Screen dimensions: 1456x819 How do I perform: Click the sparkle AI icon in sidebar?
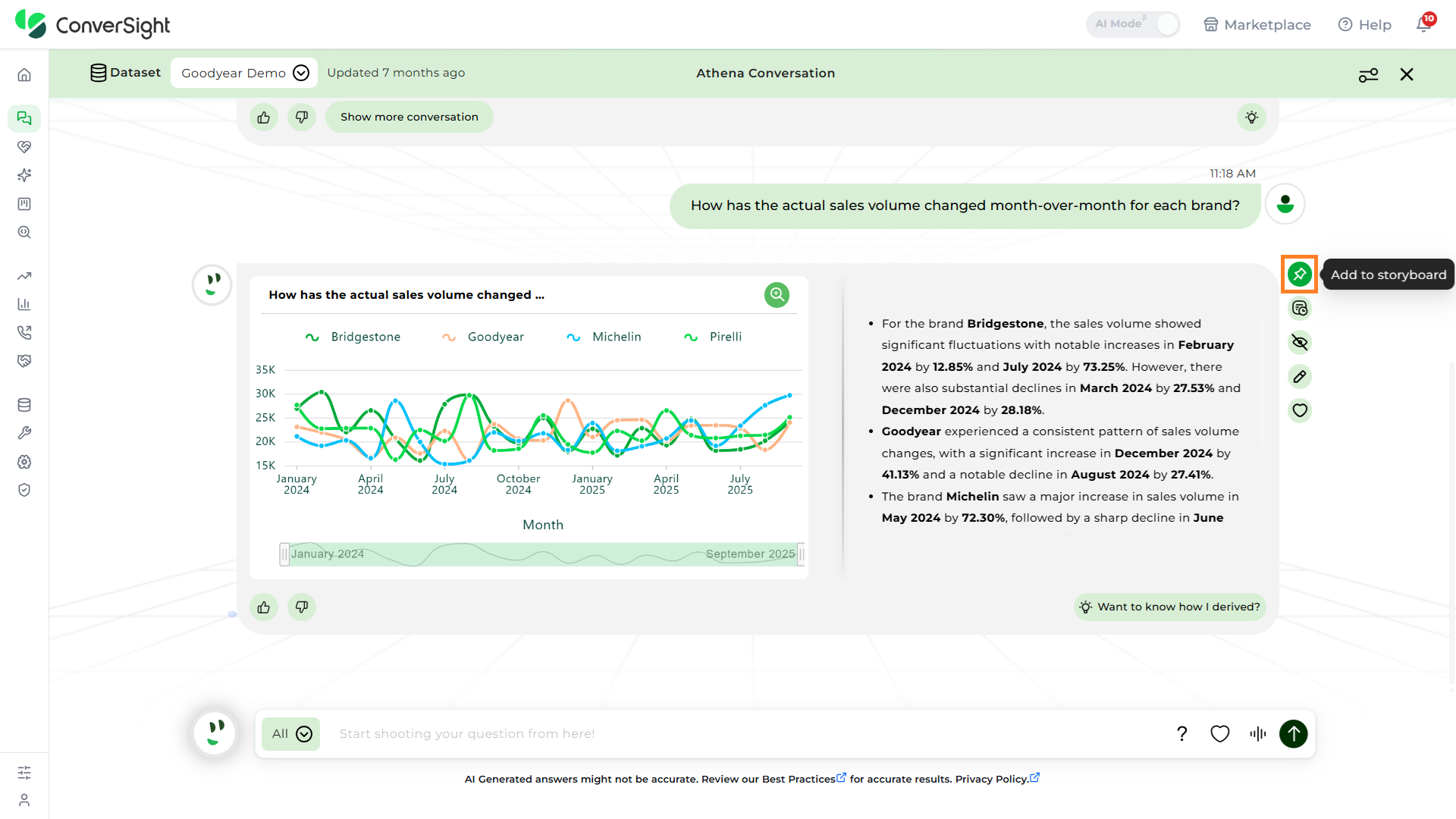24,175
